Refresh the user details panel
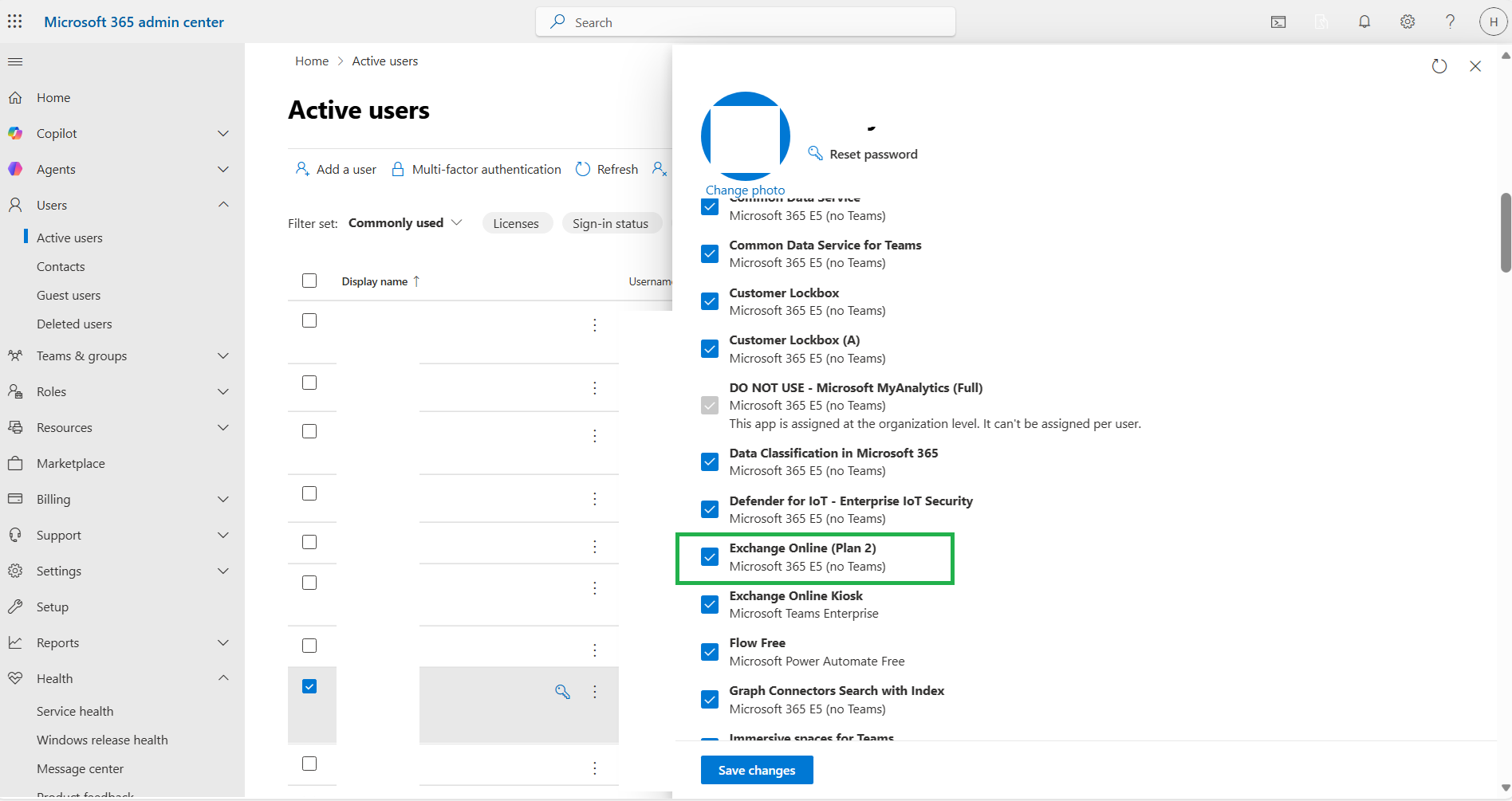Screen dimensions: 1512x801 [1439, 66]
